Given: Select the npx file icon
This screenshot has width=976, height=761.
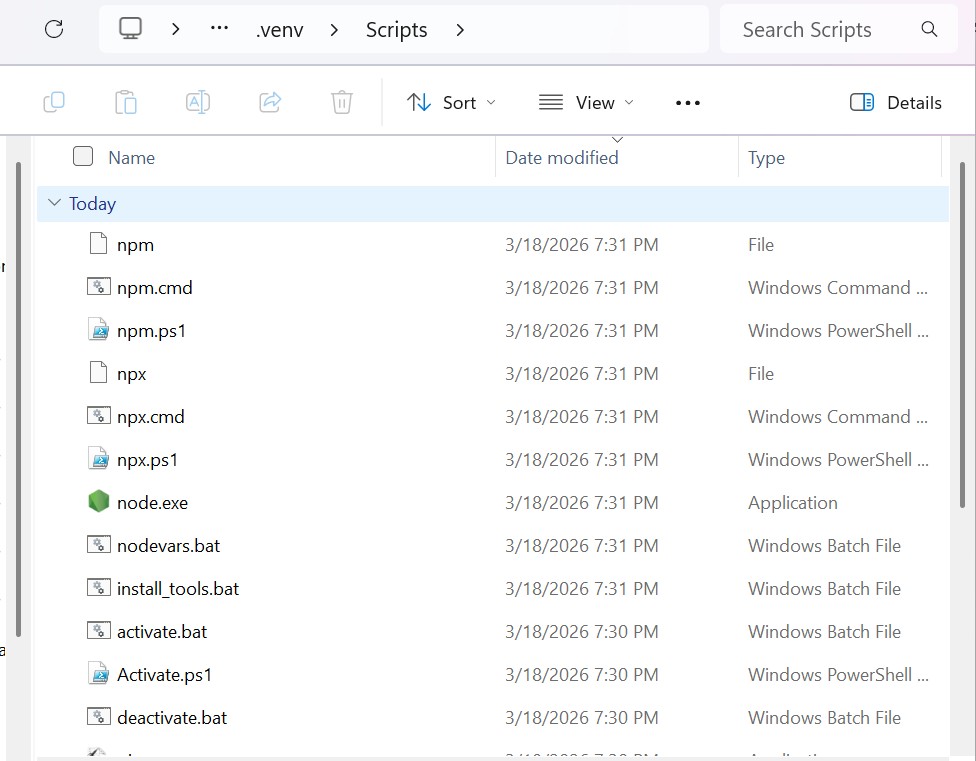Looking at the screenshot, I should pos(98,372).
